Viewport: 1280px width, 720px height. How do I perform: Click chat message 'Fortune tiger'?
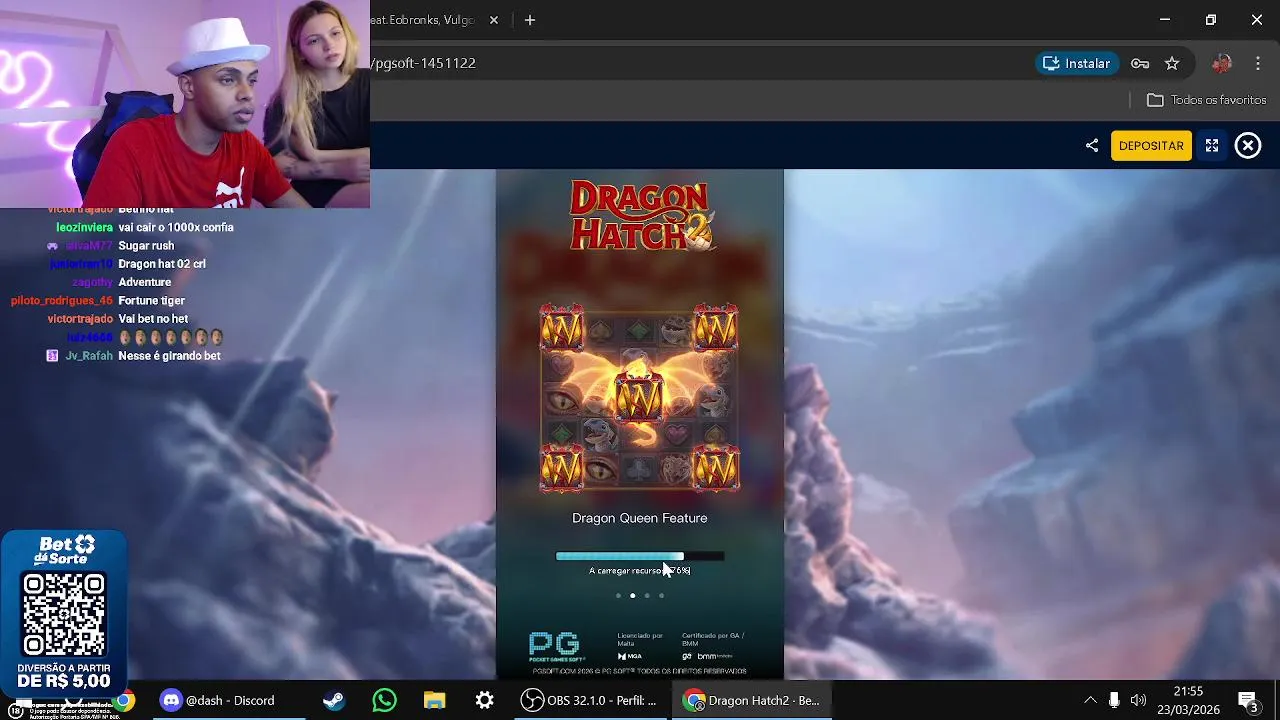[152, 301]
